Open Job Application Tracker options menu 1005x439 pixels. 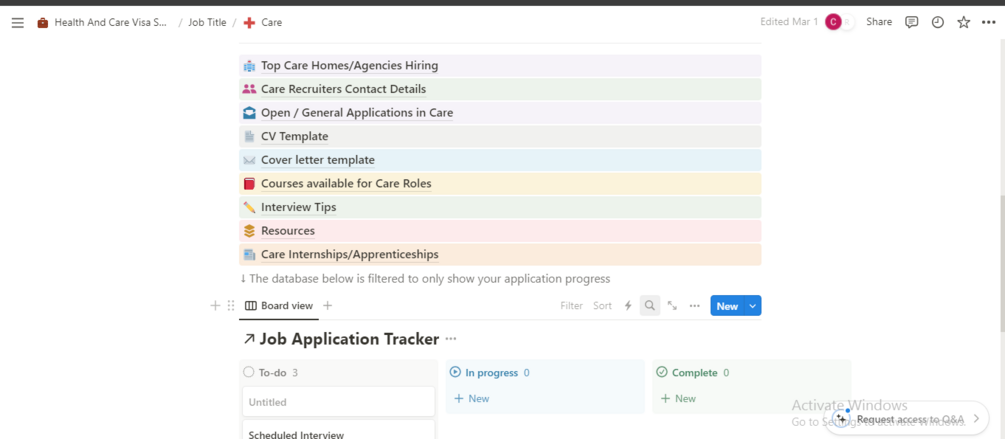pyautogui.click(x=451, y=339)
